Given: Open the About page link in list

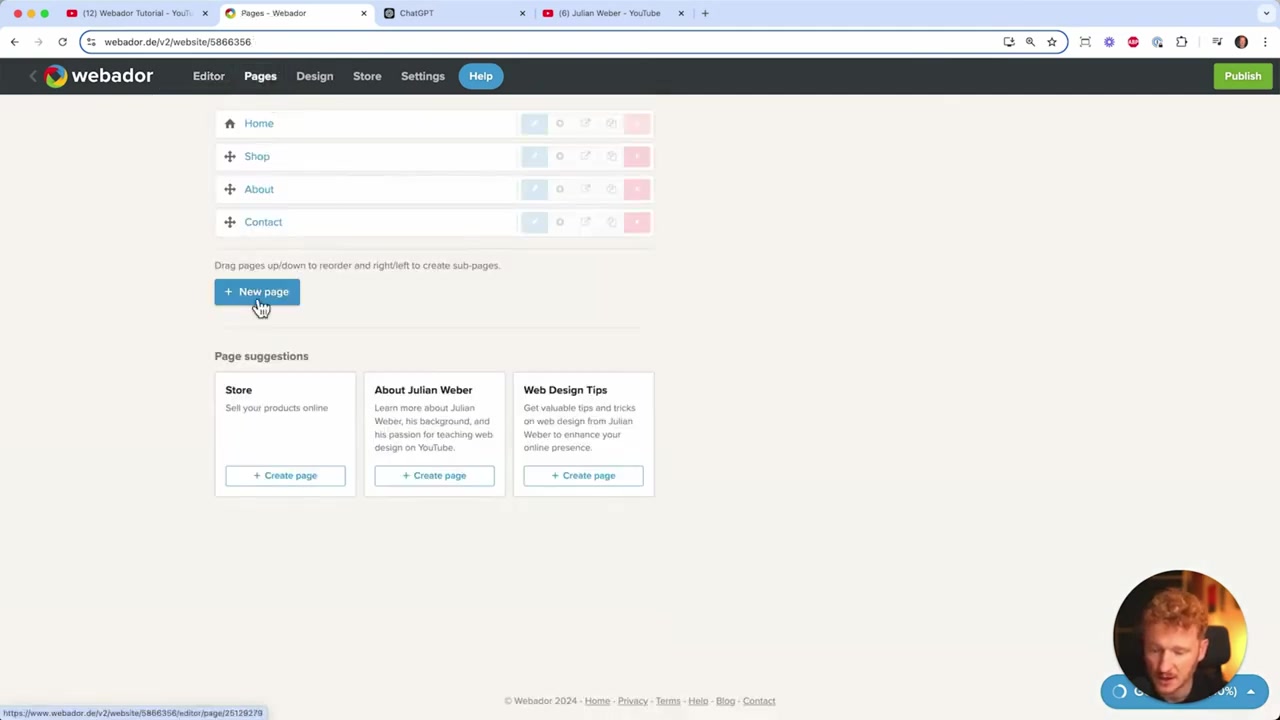Looking at the screenshot, I should tap(259, 189).
